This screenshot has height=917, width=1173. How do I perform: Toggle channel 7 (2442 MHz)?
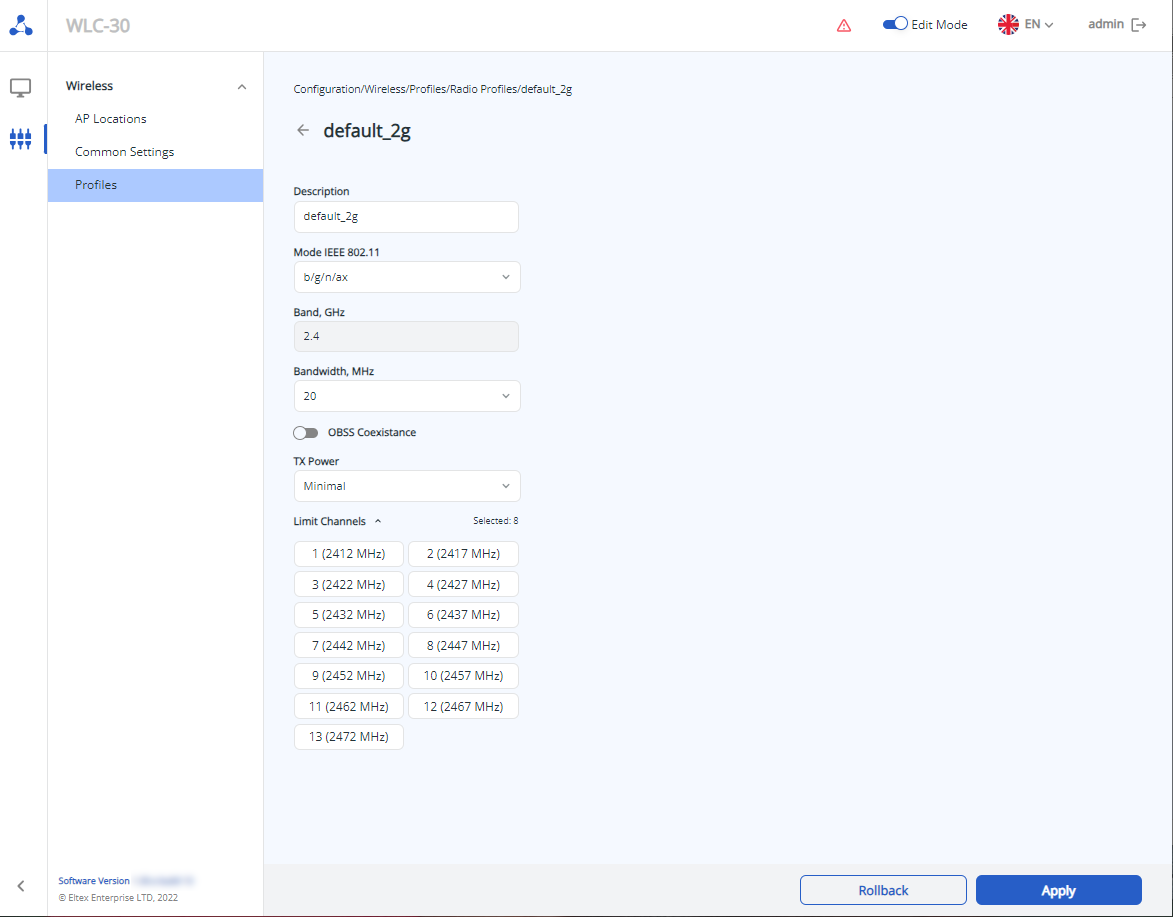(349, 645)
